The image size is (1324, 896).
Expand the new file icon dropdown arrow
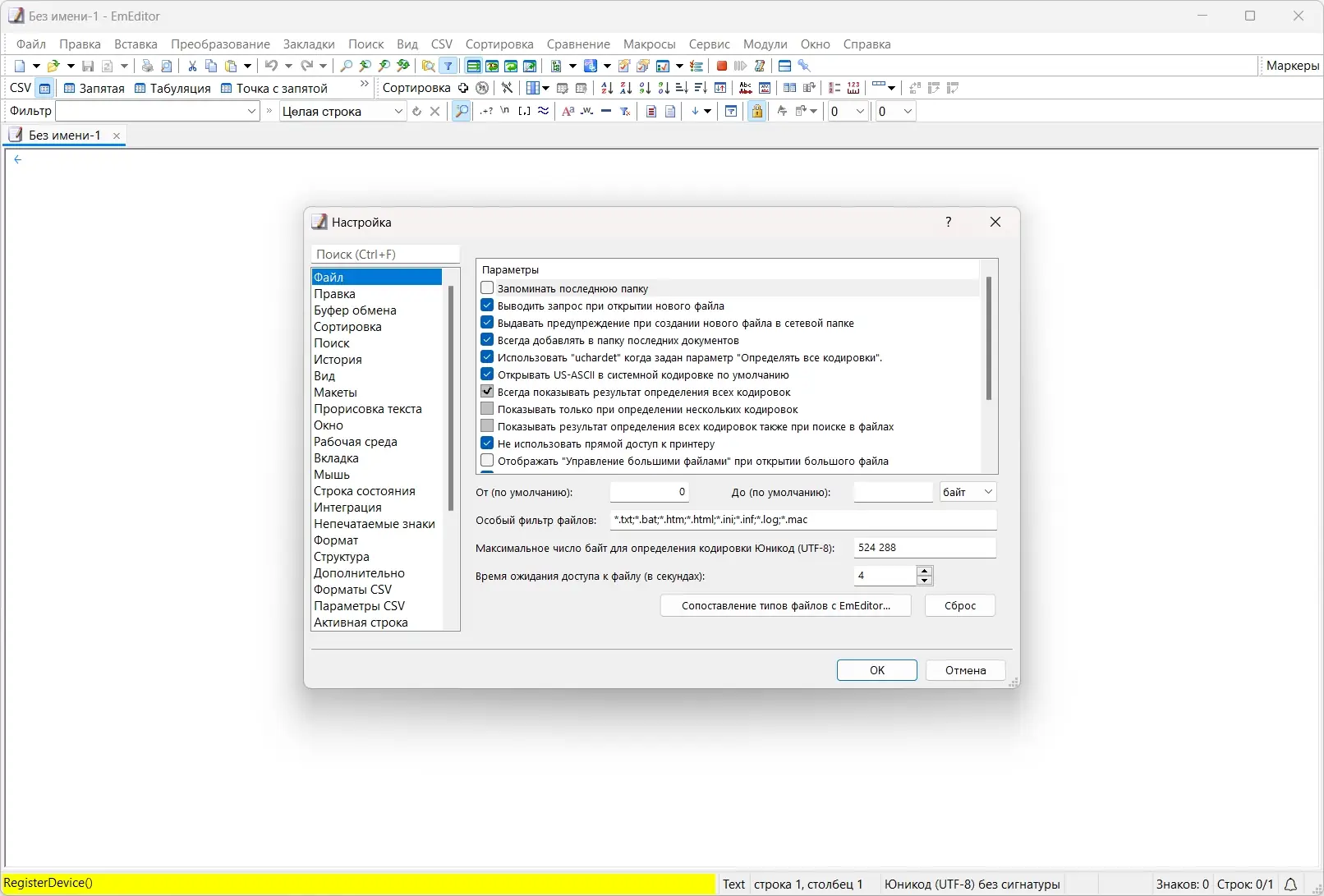36,66
